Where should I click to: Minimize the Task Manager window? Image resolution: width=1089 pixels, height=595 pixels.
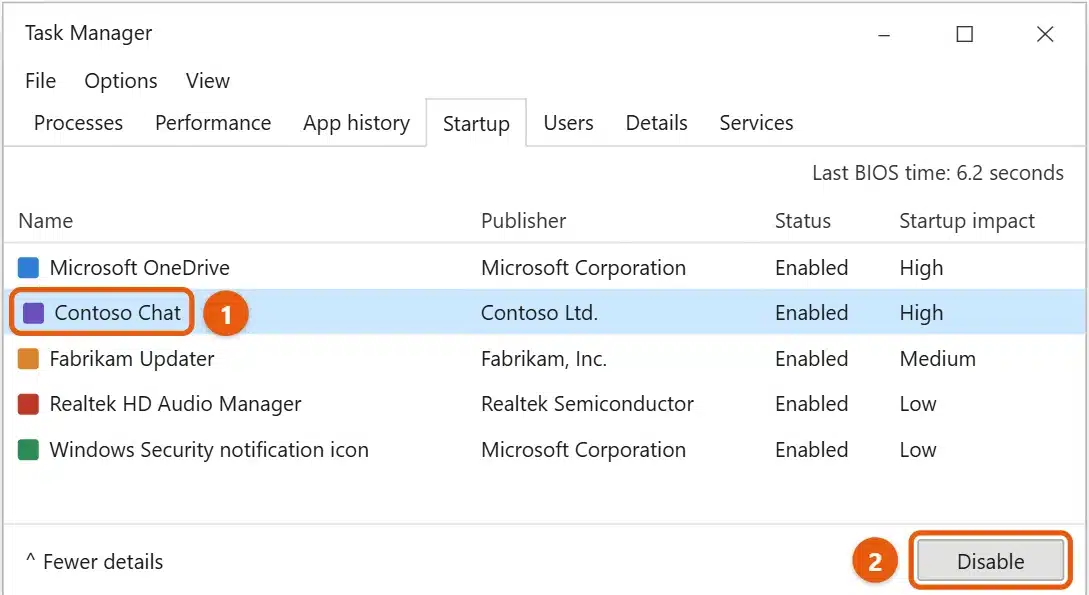click(884, 34)
